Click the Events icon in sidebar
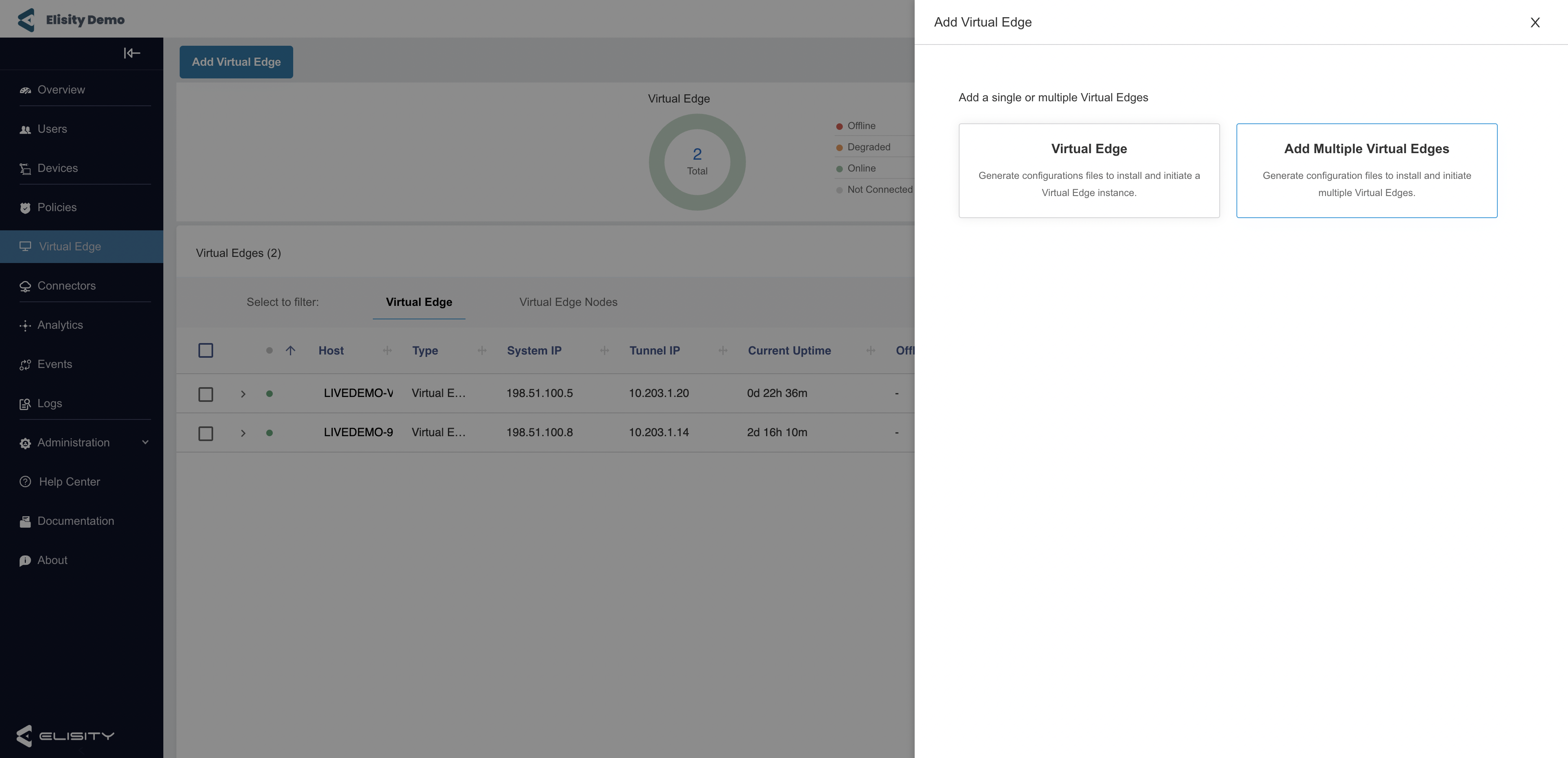Viewport: 1568px width, 758px height. [x=25, y=365]
